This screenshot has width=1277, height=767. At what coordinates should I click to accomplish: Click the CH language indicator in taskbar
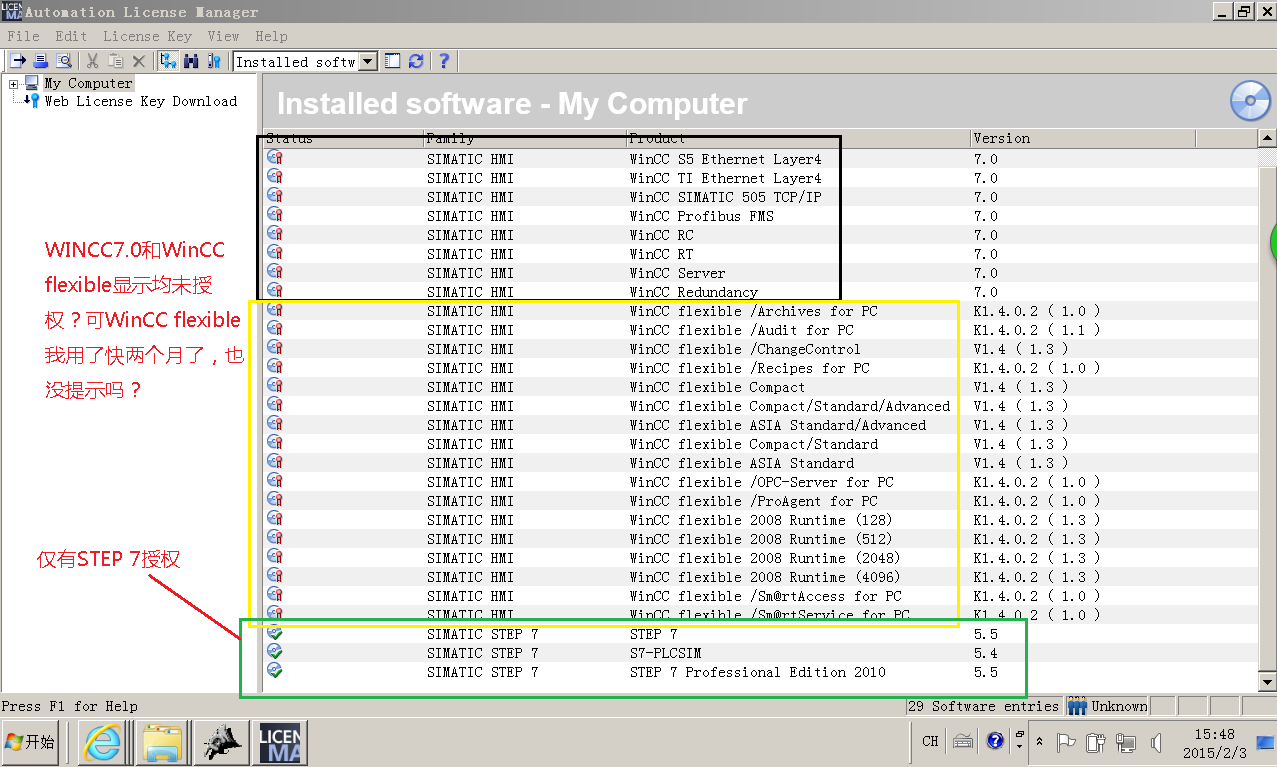coord(930,742)
